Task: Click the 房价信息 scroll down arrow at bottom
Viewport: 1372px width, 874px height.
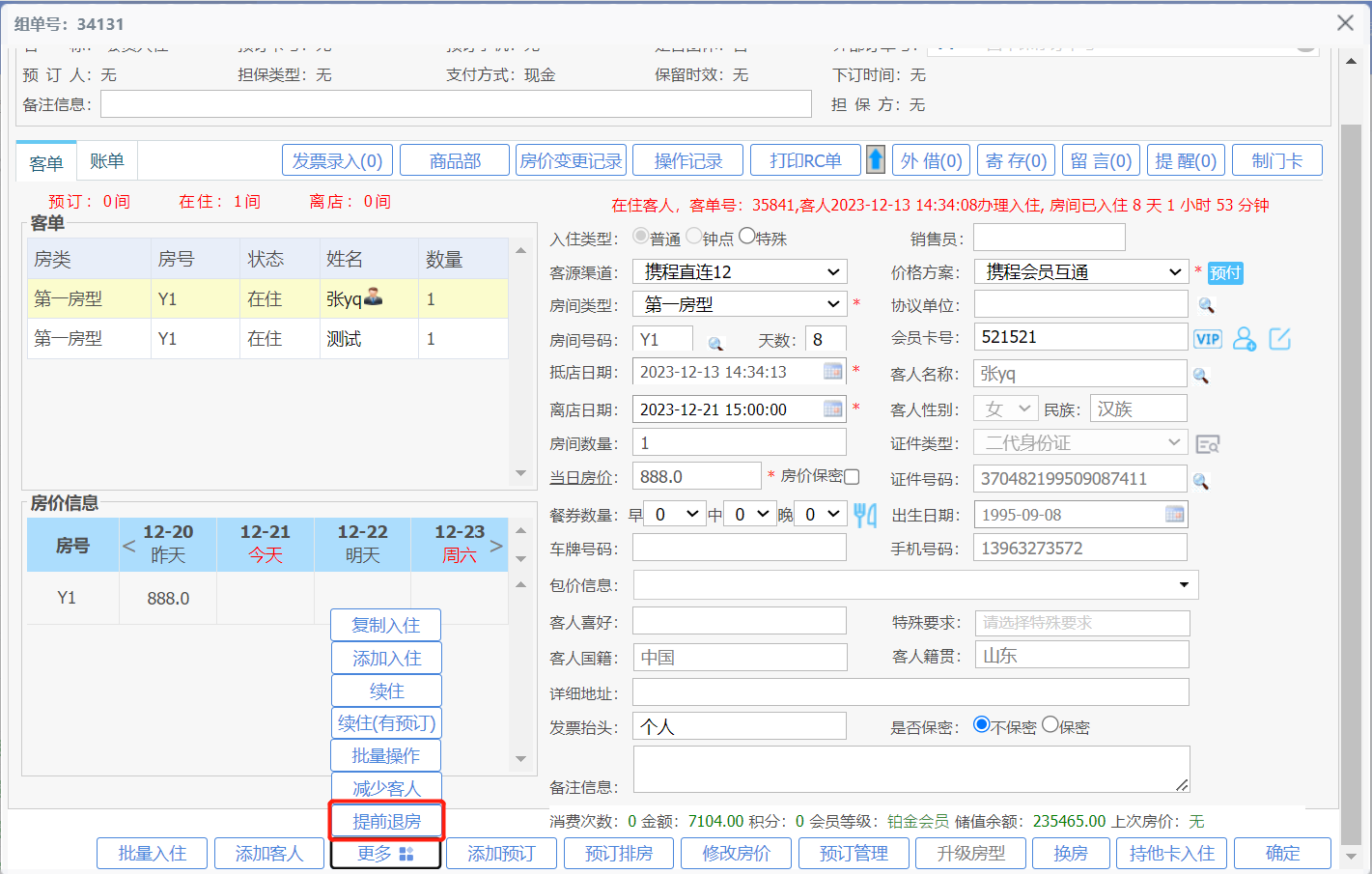Action: click(520, 759)
